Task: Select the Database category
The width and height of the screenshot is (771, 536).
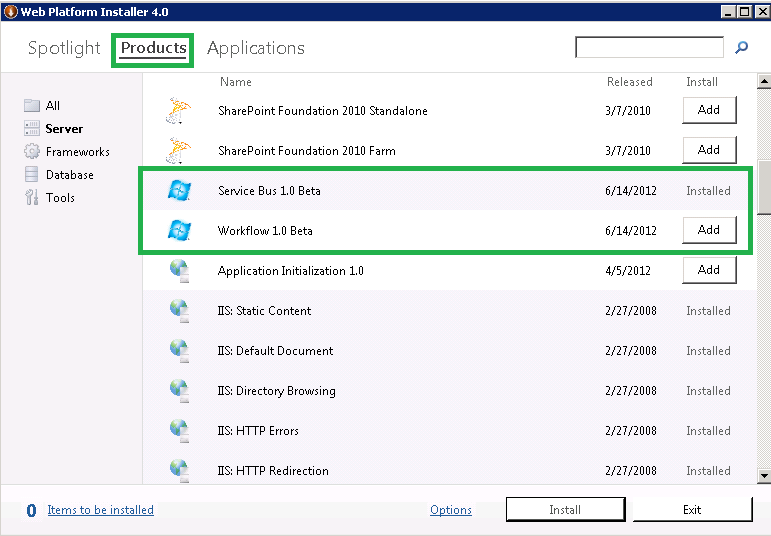Action: pos(70,175)
